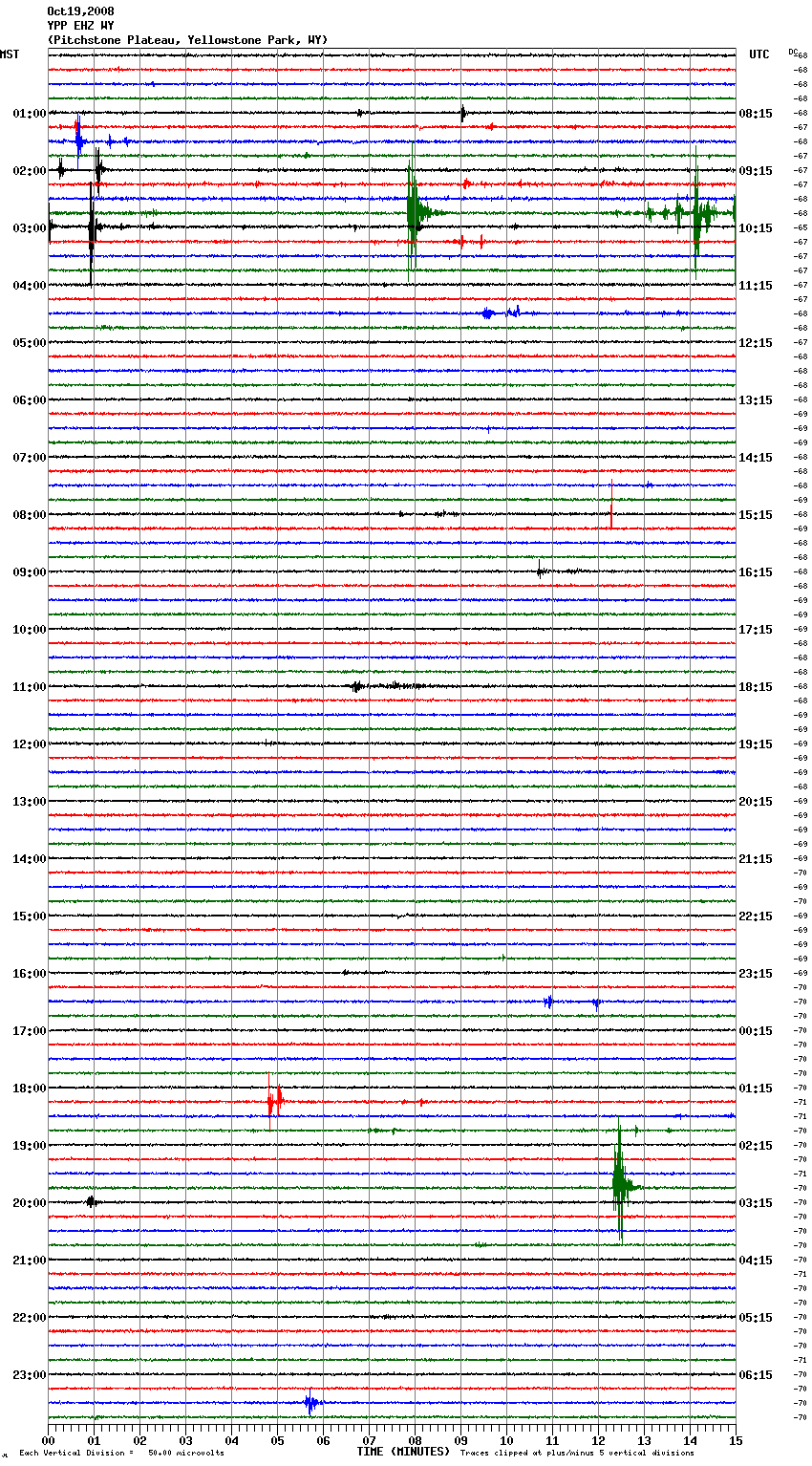Click minute '05' tick label on bottom axis
812x1466 pixels.
point(277,1440)
